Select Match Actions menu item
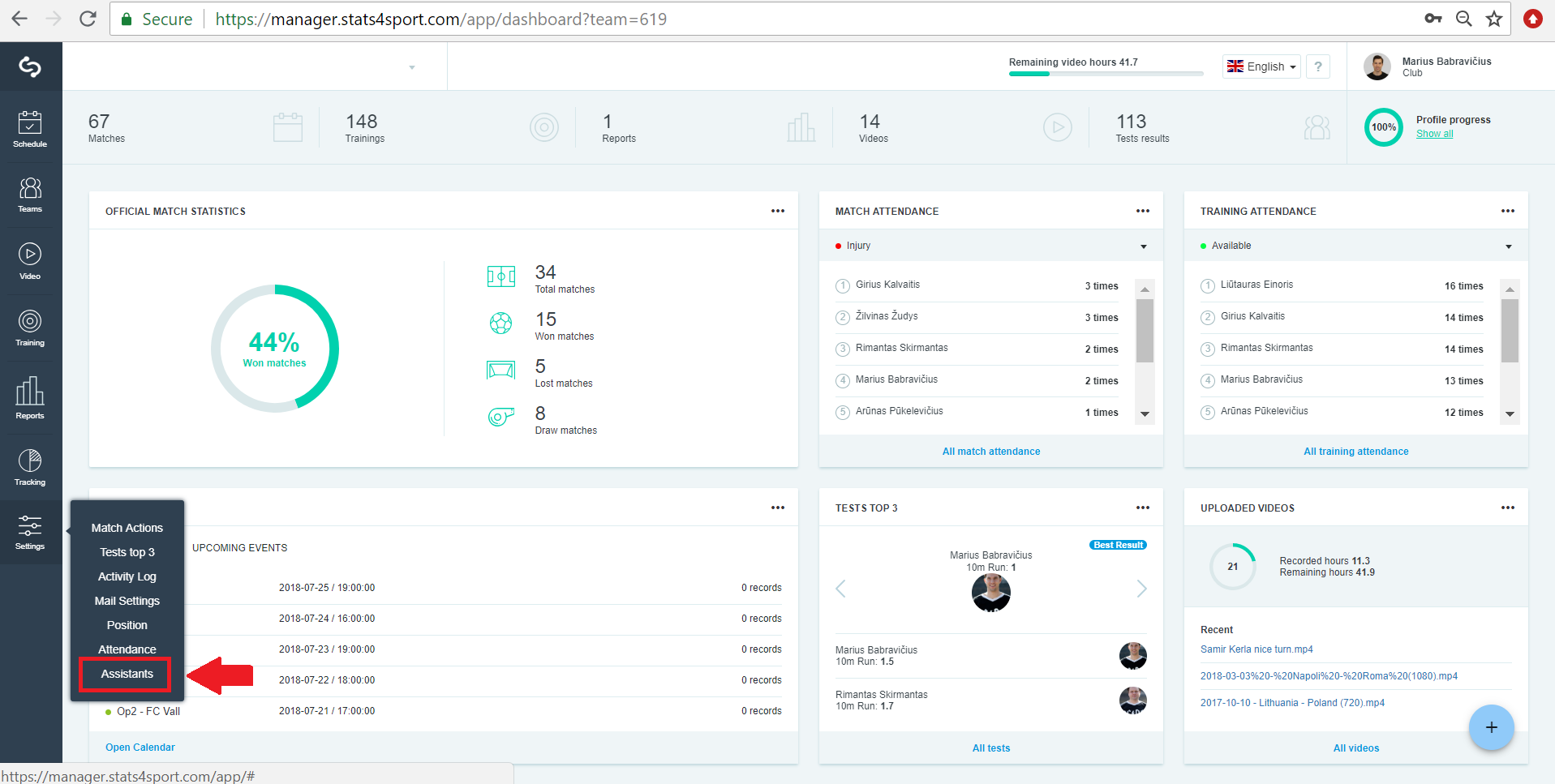The width and height of the screenshot is (1555, 784). [127, 528]
